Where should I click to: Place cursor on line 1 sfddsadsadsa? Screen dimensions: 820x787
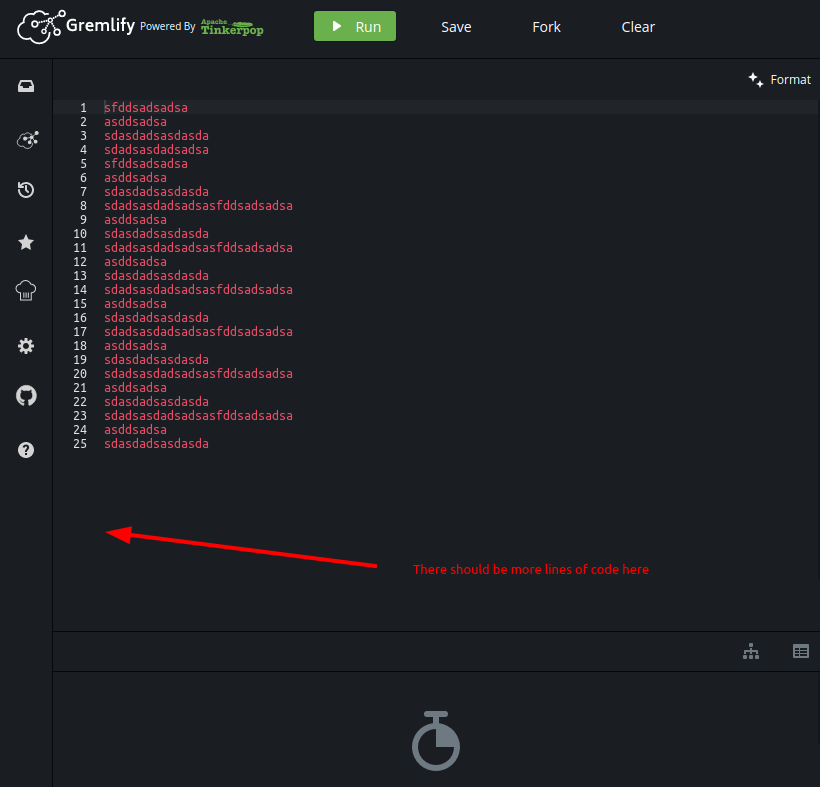click(146, 108)
